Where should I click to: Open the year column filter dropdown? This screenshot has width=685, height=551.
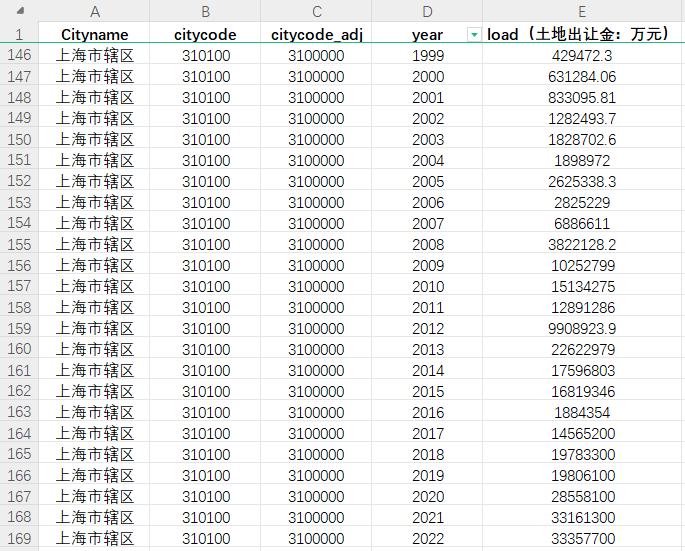(x=473, y=35)
